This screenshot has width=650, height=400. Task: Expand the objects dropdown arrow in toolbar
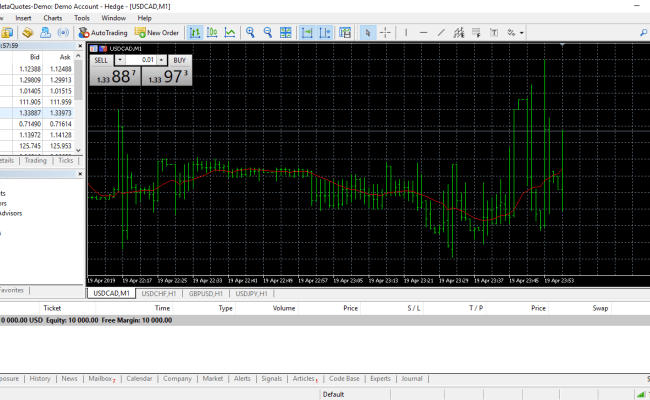(521, 33)
